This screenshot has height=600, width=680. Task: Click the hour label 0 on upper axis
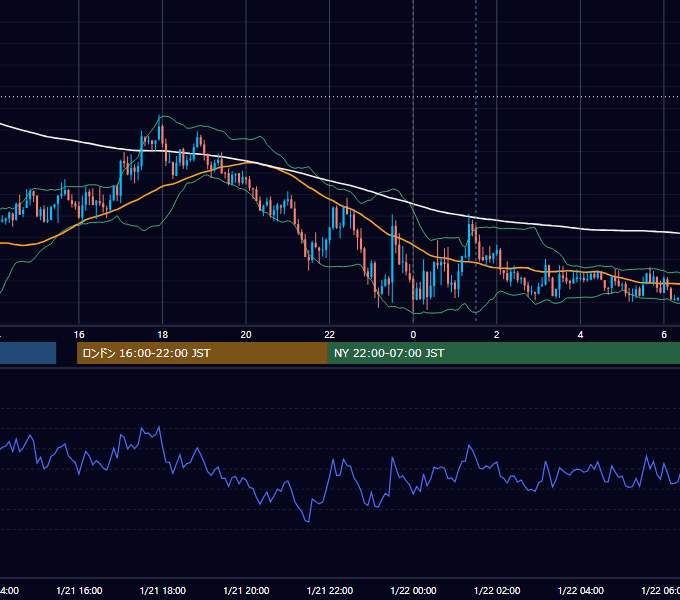tap(413, 335)
